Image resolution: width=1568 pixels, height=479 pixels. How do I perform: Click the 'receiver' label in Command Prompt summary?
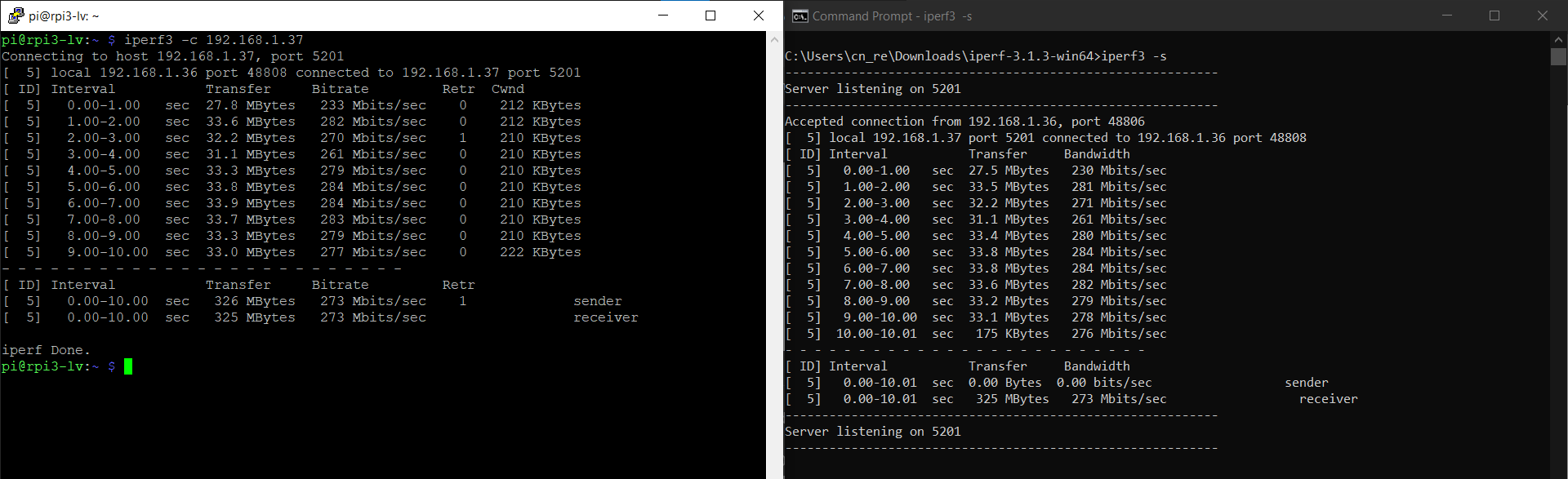1329,399
